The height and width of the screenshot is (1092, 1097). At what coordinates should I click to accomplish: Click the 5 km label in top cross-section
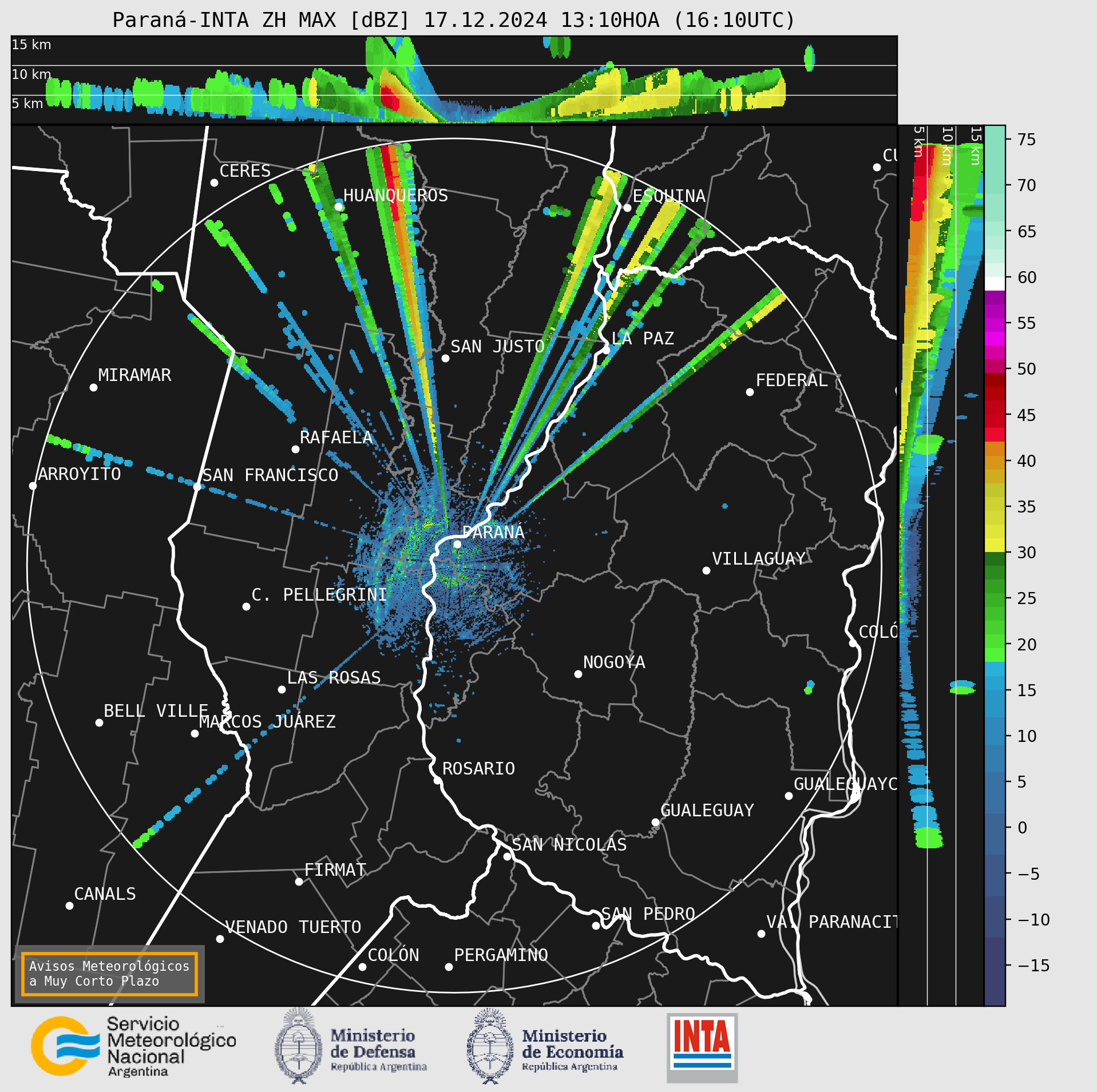tap(27, 104)
